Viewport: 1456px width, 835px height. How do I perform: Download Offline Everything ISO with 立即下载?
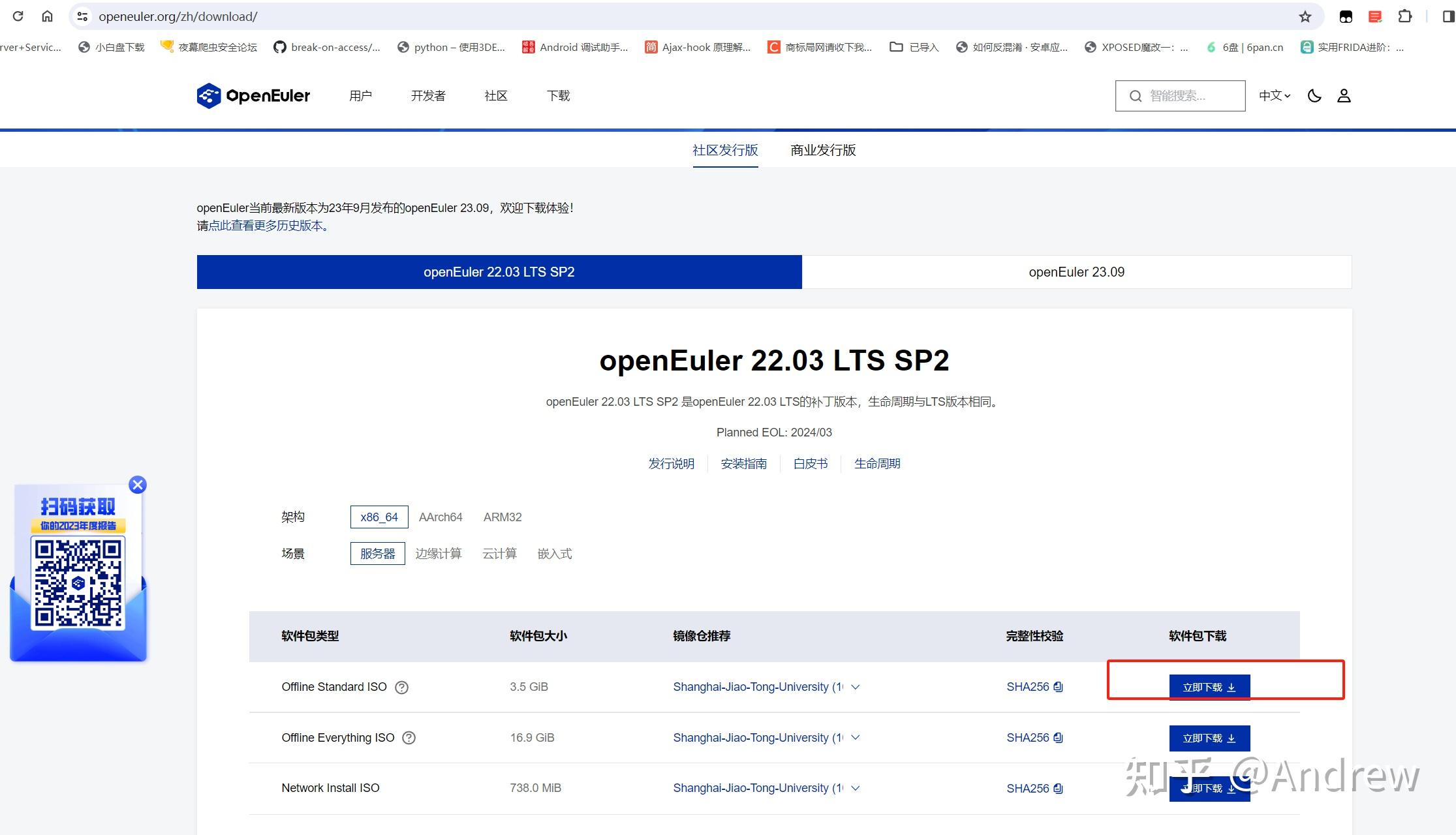[x=1209, y=738]
